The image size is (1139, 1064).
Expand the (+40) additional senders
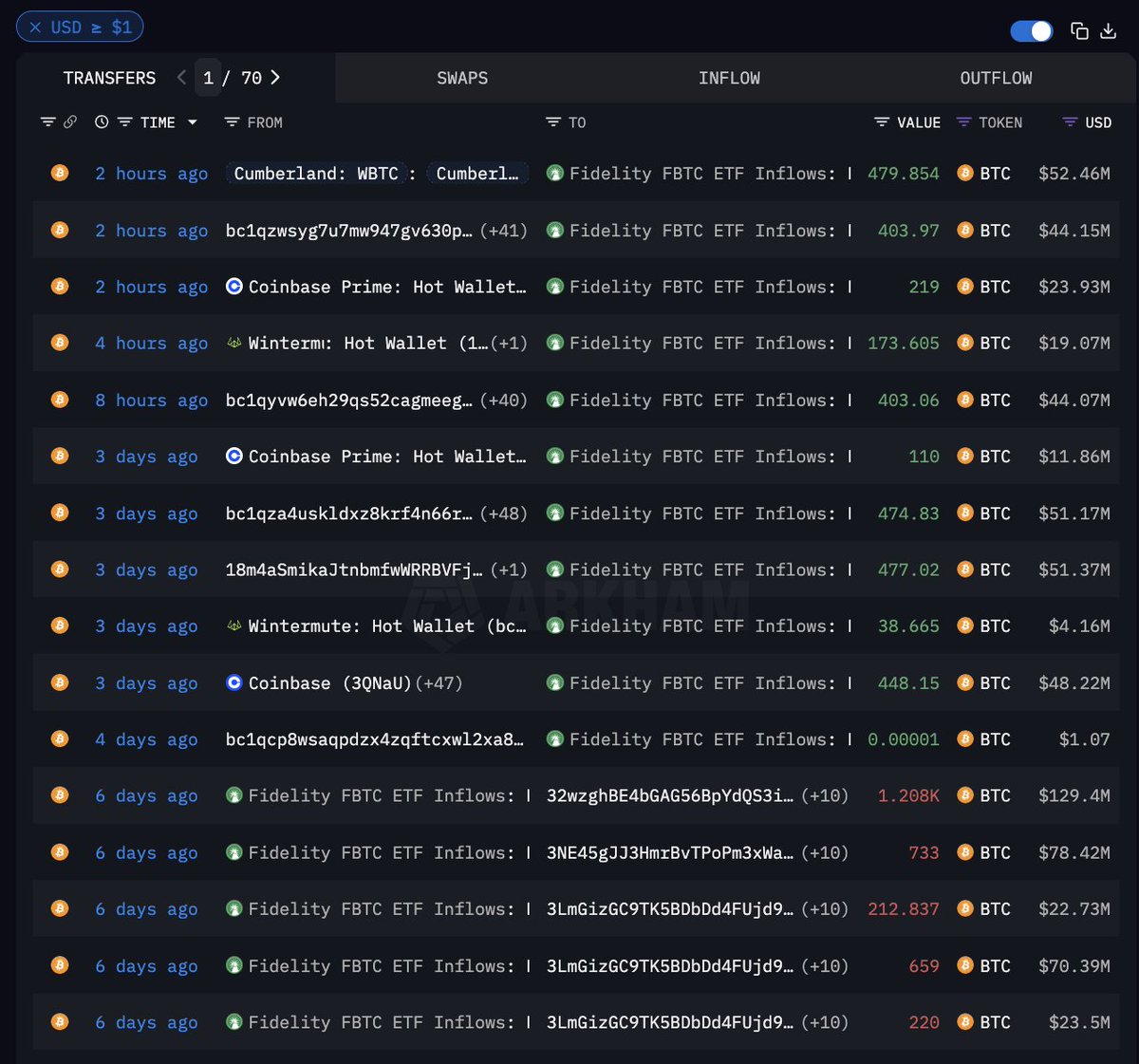504,401
